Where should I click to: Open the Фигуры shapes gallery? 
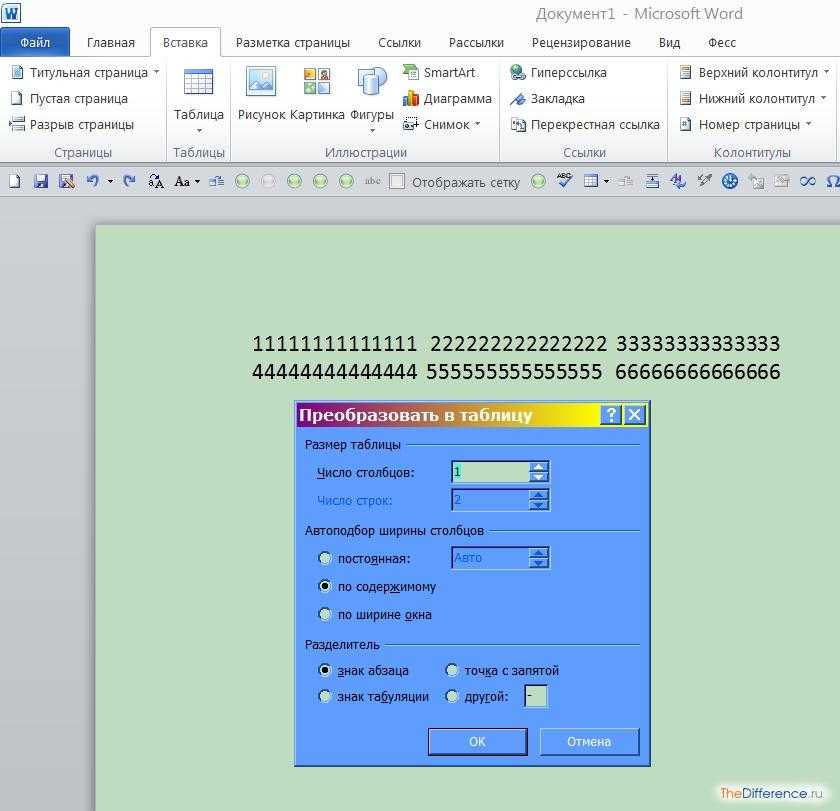372,85
